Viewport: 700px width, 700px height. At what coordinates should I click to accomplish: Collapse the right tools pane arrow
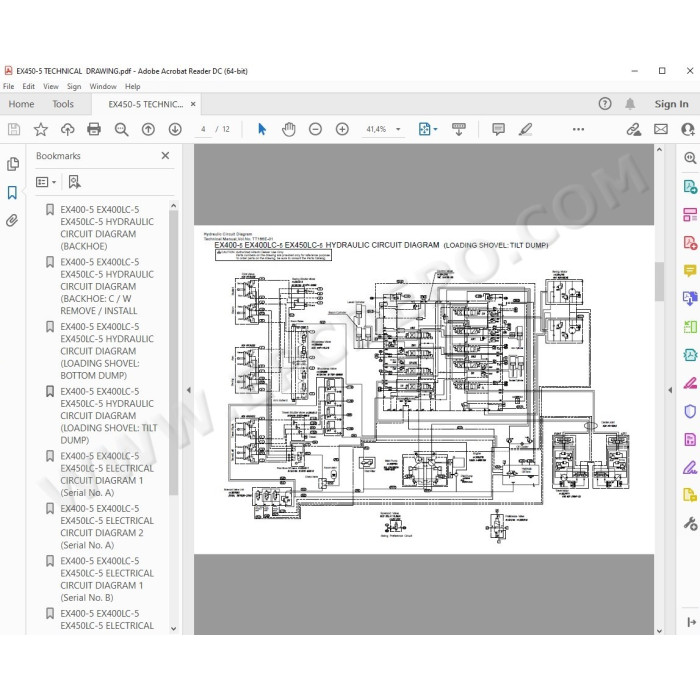670,390
